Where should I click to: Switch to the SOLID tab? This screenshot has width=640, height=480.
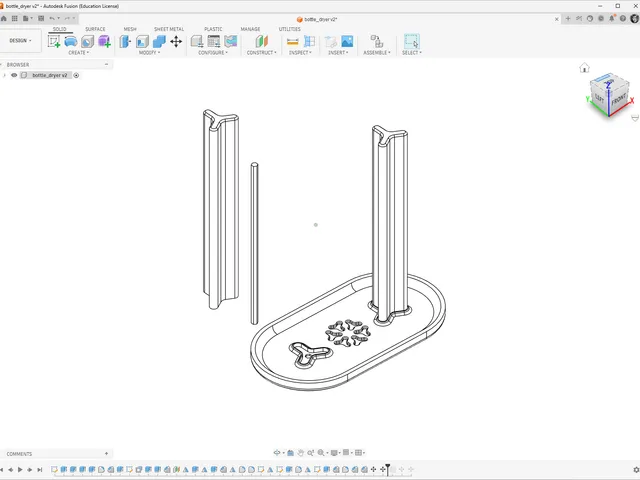(x=60, y=29)
